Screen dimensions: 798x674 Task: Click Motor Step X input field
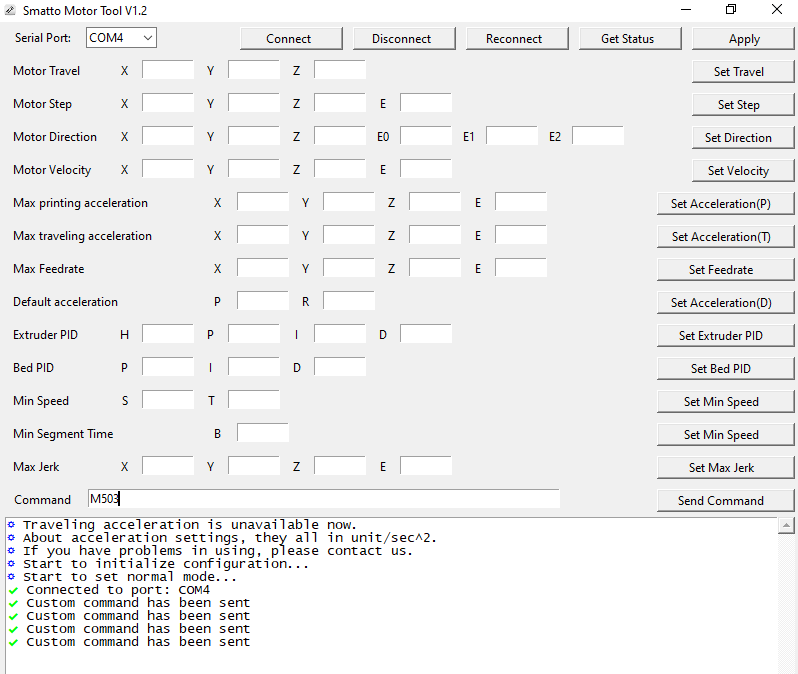(168, 103)
